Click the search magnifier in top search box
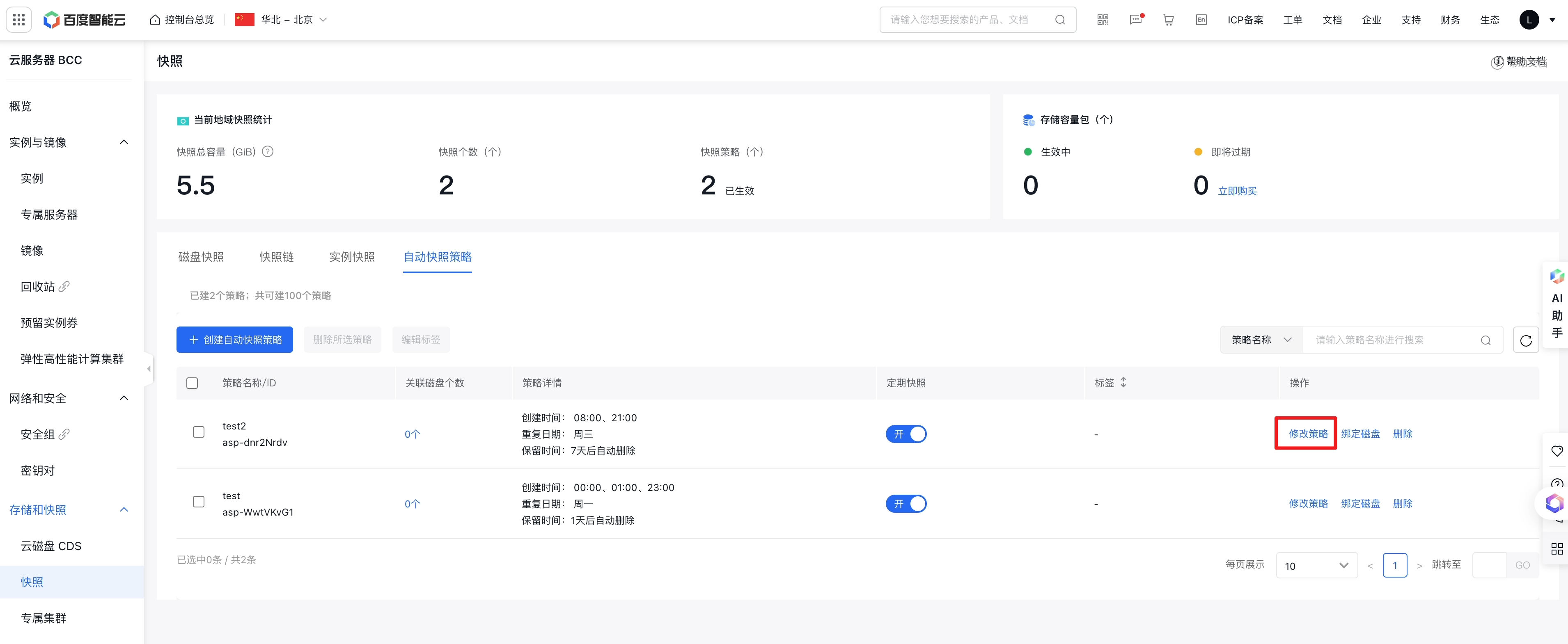Viewport: 1568px width, 644px height. [1060, 20]
